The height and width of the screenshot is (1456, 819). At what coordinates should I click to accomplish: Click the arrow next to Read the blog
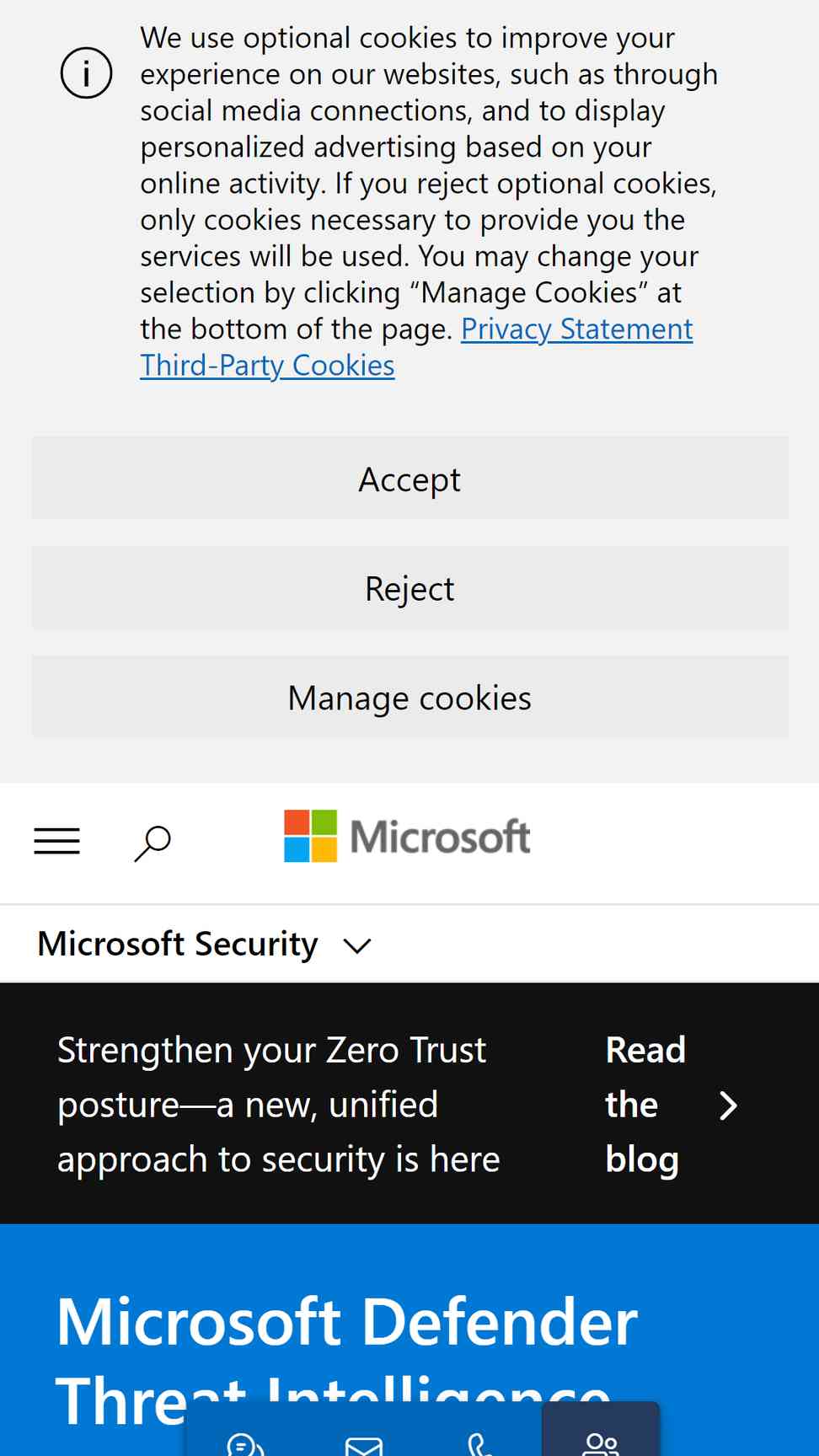[x=729, y=1105]
